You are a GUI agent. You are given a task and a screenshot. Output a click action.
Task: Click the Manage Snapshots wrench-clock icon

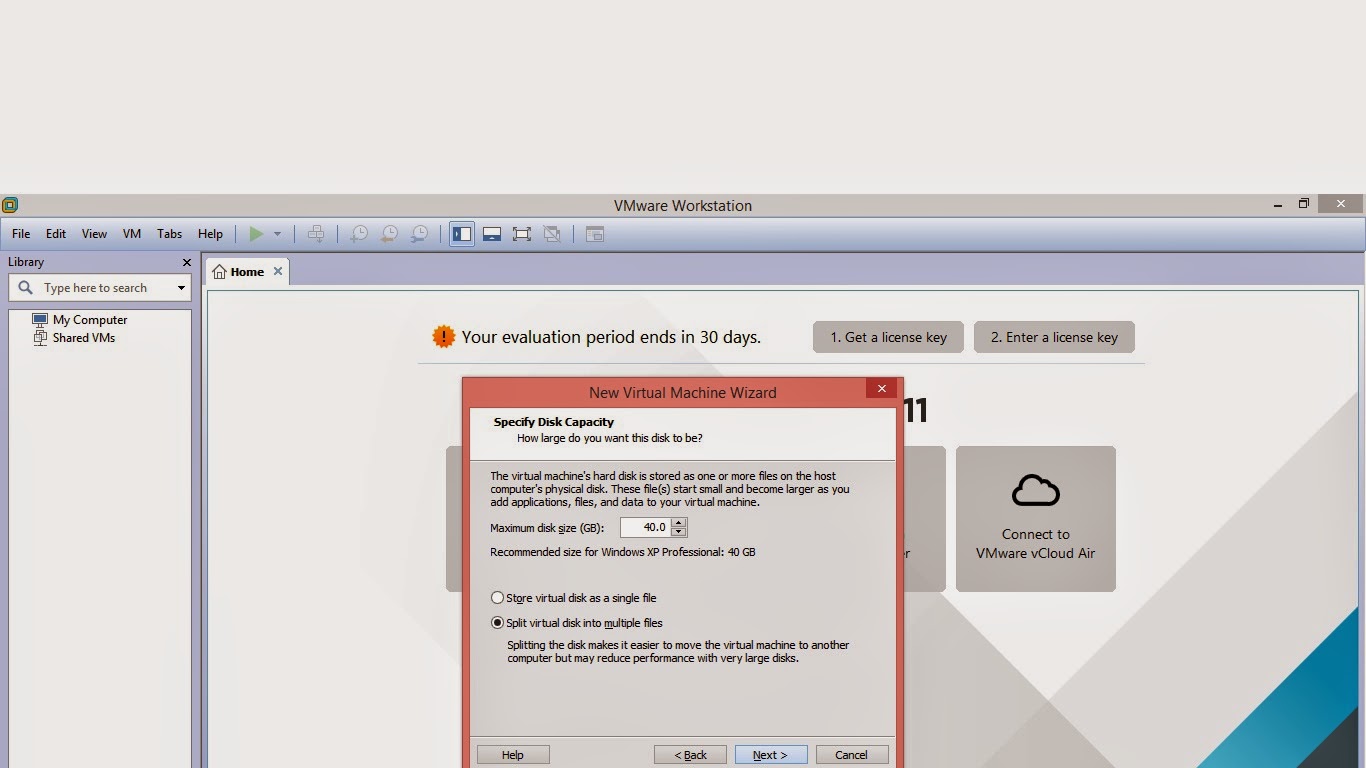(x=420, y=234)
